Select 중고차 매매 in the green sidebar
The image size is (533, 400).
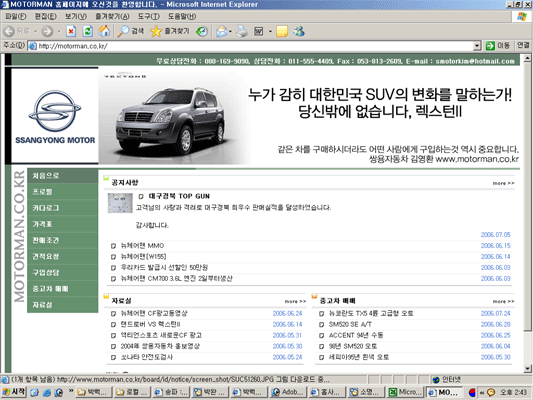(63, 289)
